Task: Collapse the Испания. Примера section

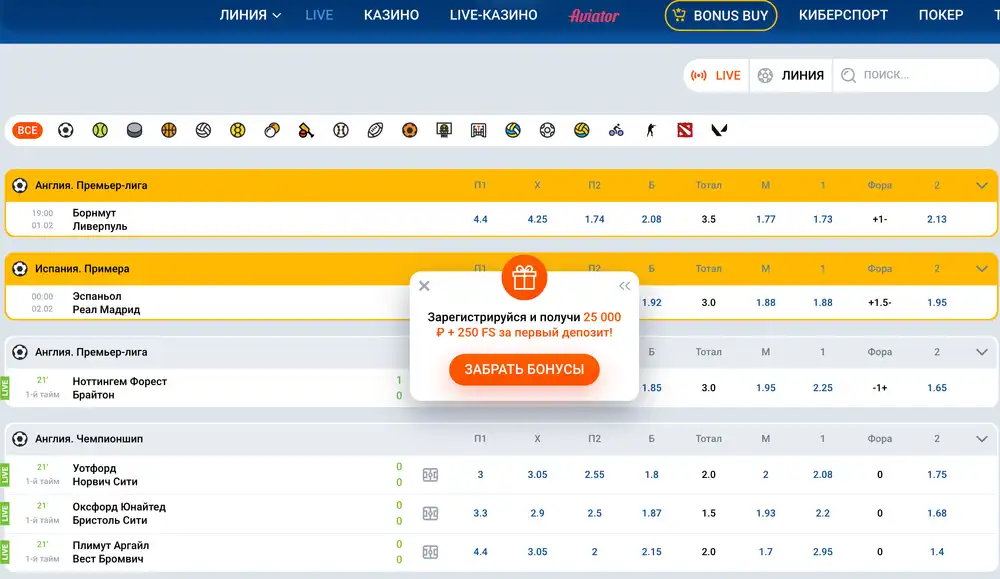Action: click(x=981, y=269)
